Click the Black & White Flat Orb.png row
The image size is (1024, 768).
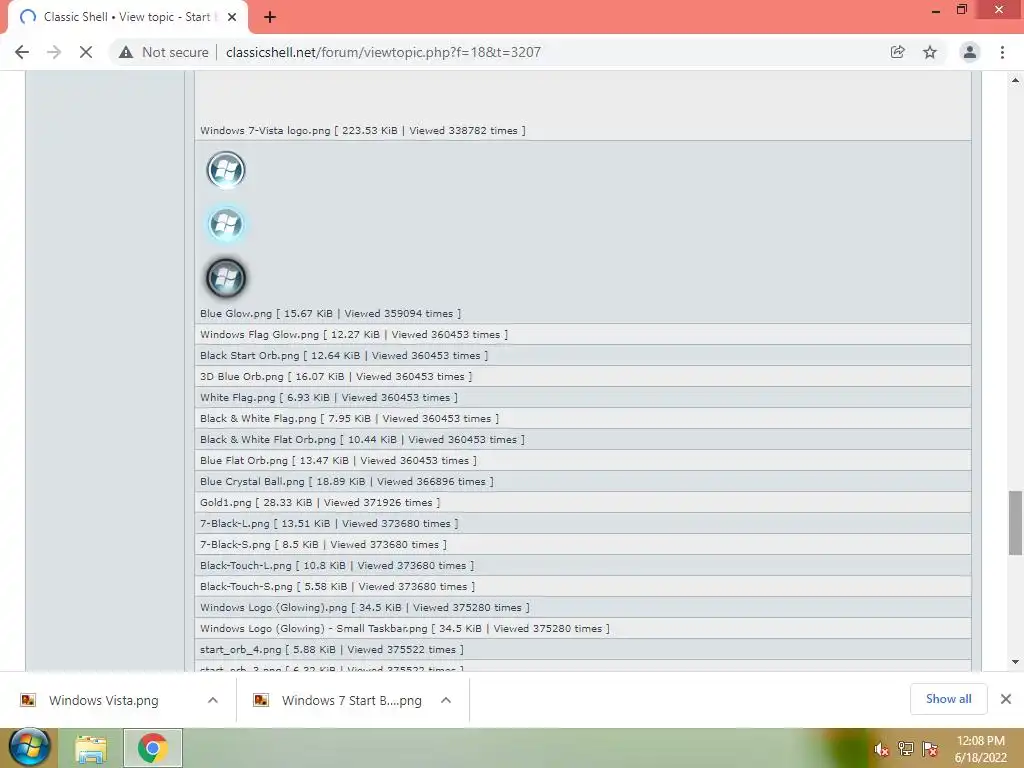[x=583, y=440]
